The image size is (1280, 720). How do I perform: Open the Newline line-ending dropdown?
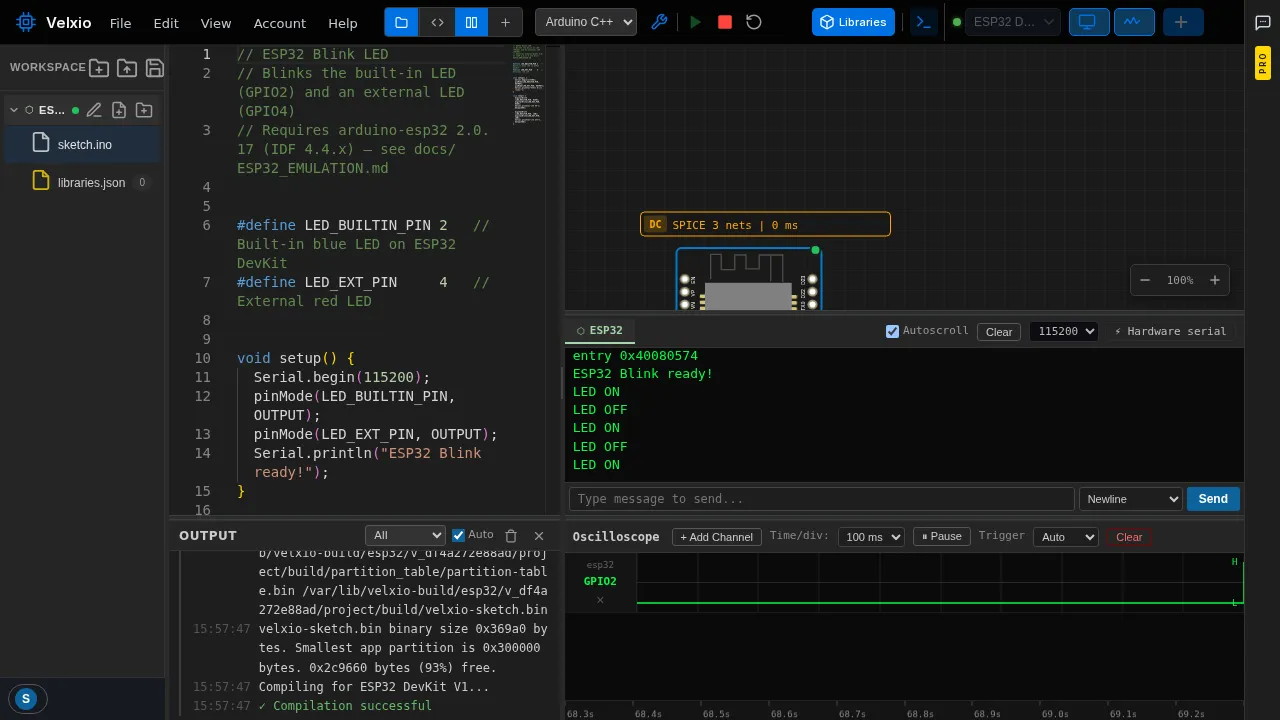(1131, 499)
